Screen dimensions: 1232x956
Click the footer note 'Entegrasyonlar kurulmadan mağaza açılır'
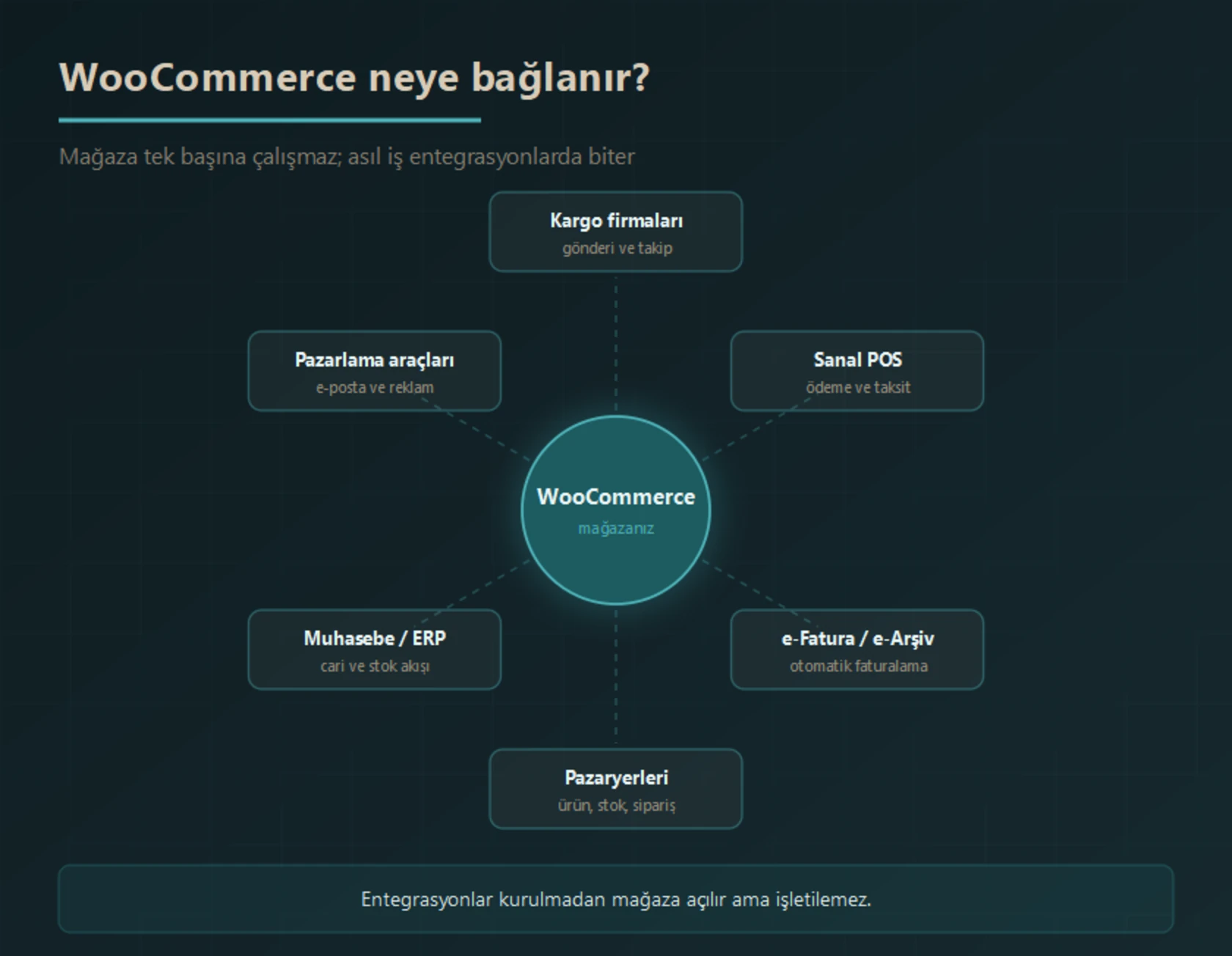point(616,900)
